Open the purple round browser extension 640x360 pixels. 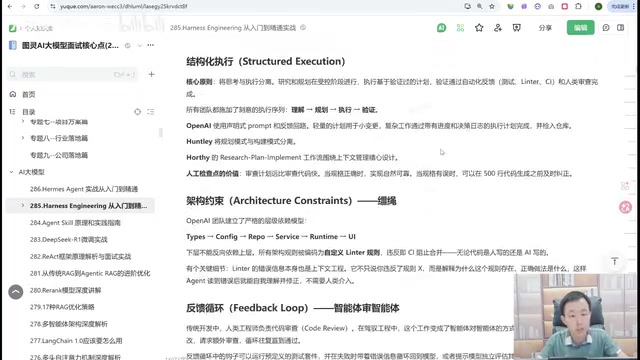tap(524, 6)
